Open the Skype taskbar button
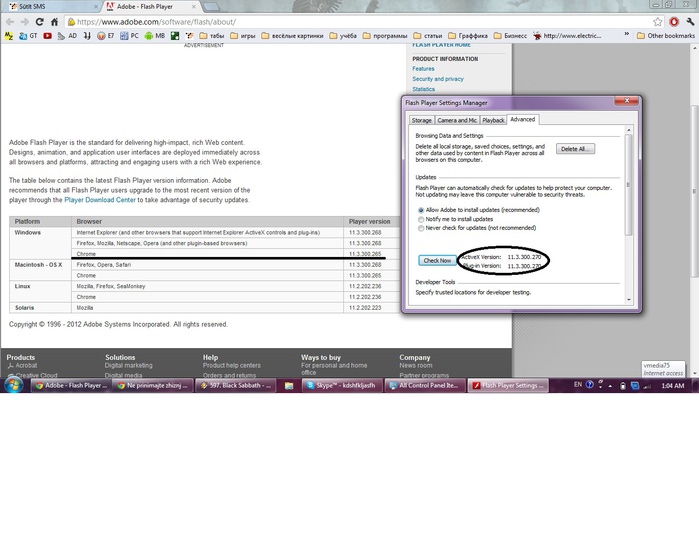699x560 pixels. point(342,386)
